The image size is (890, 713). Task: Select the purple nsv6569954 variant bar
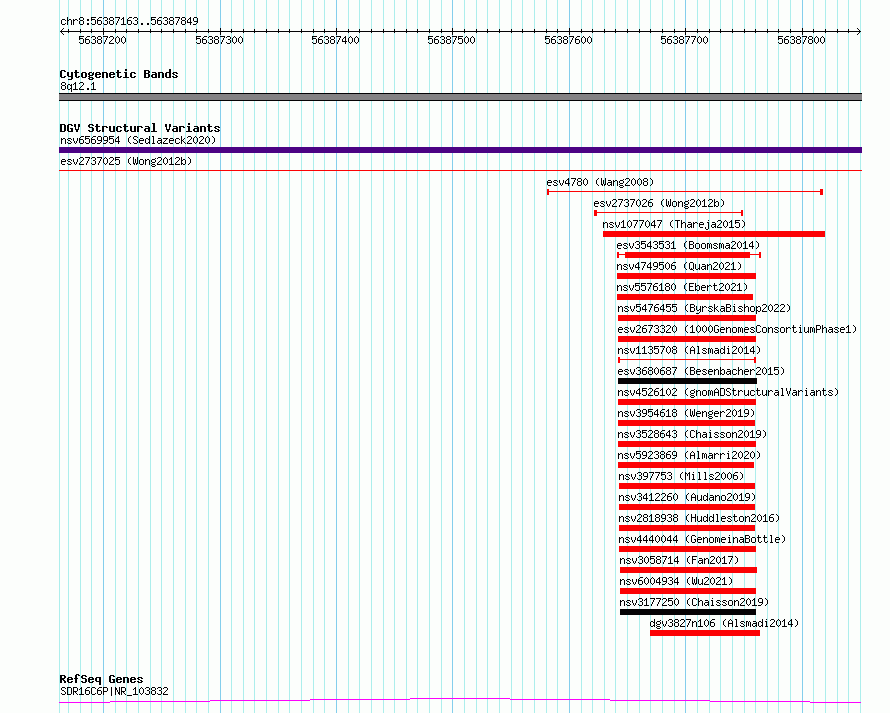pos(460,150)
